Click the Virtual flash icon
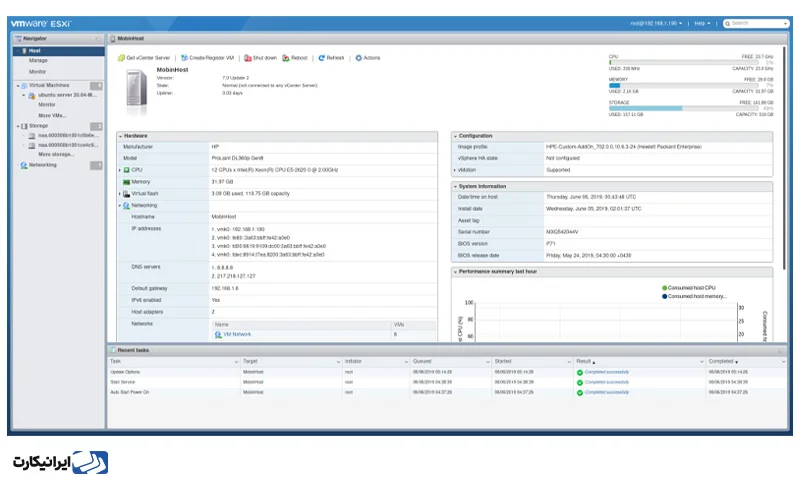This screenshot has width=800, height=477. (x=127, y=194)
